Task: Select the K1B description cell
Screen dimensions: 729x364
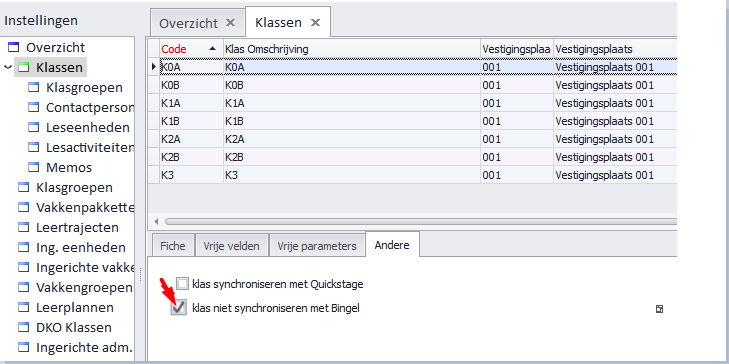Action: [351, 121]
